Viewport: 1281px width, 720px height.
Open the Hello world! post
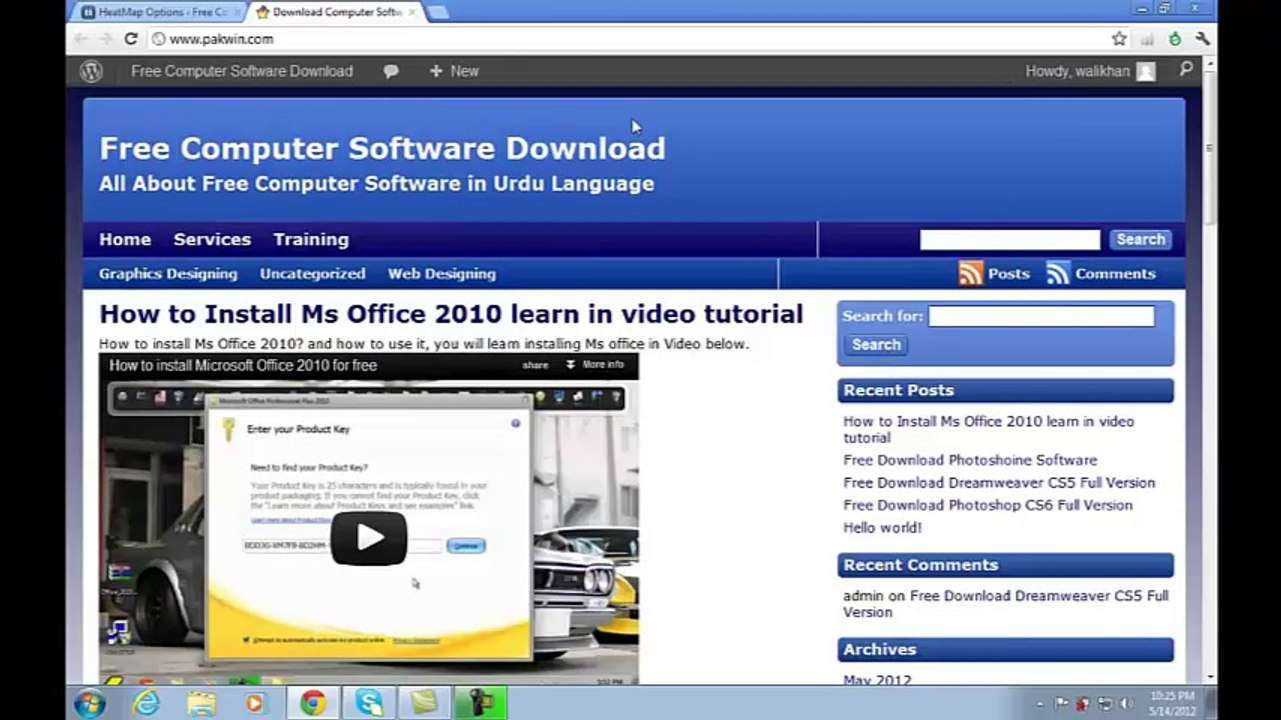tap(882, 527)
